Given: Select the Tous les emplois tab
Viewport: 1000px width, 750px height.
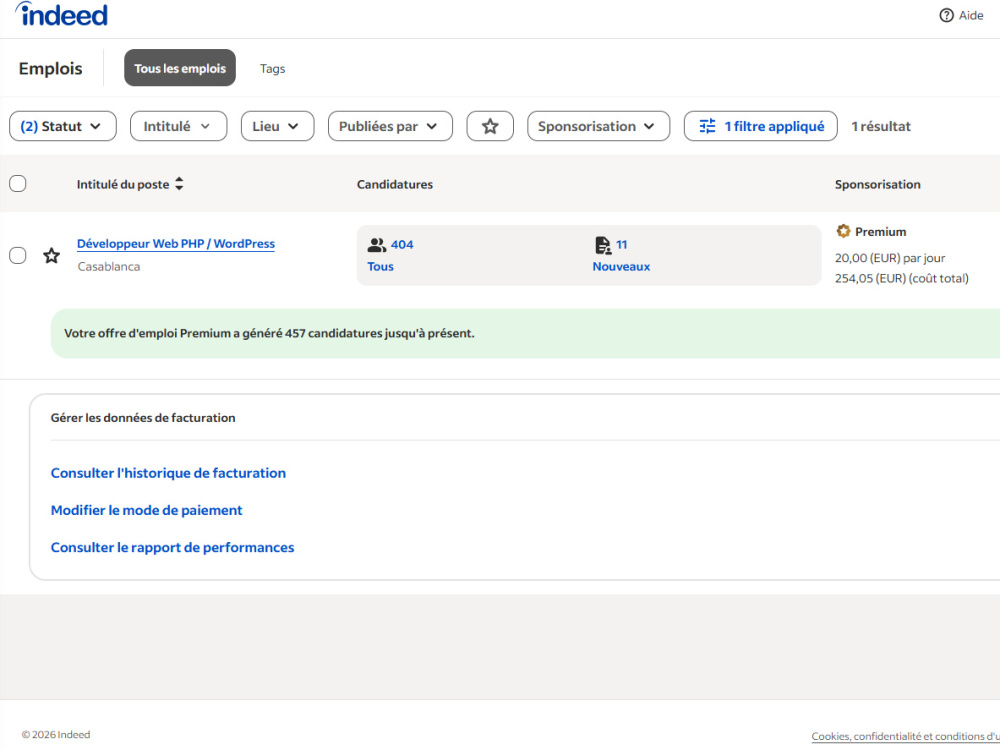Looking at the screenshot, I should click(x=180, y=68).
